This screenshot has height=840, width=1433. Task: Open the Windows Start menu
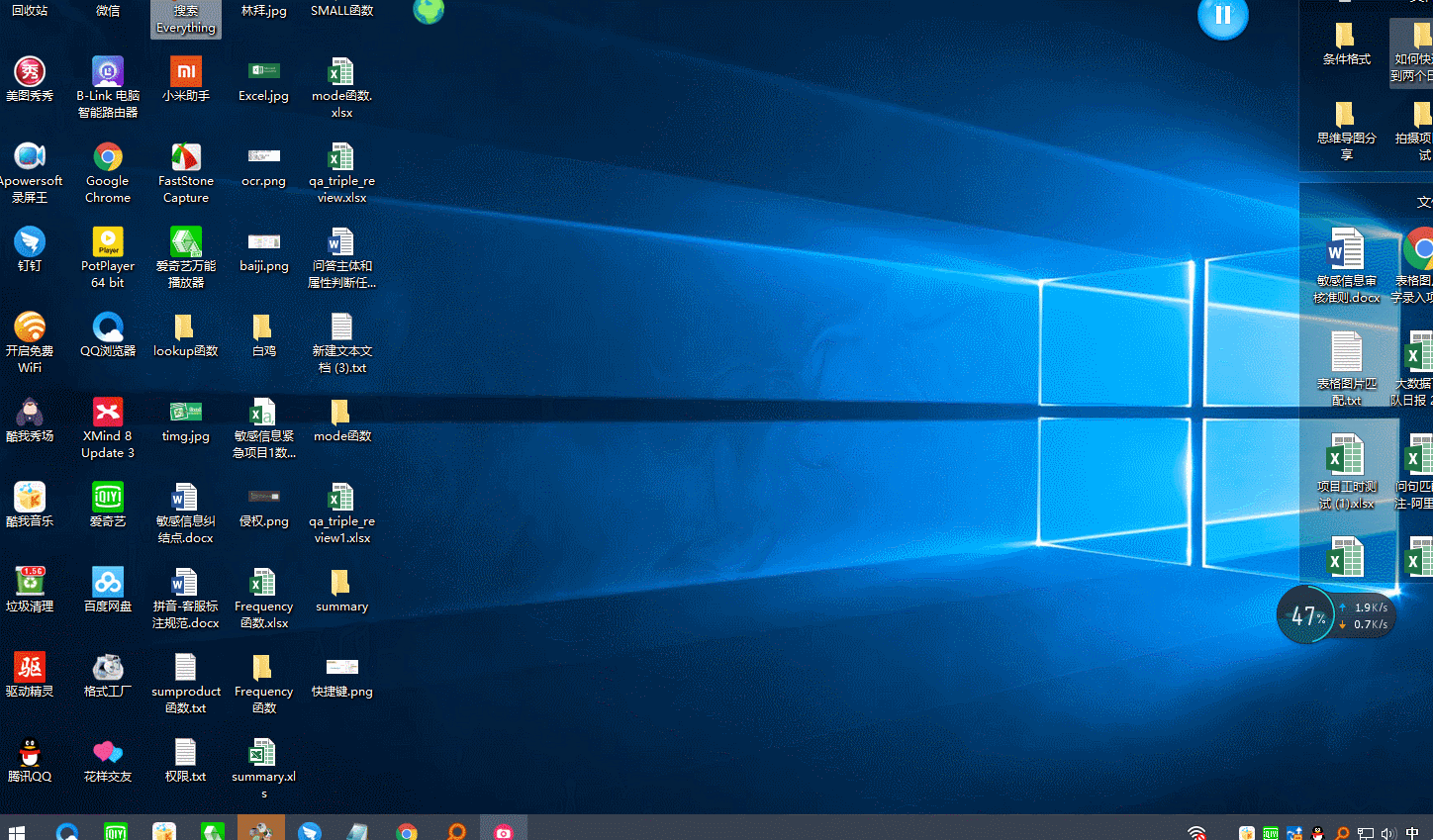pos(16,832)
